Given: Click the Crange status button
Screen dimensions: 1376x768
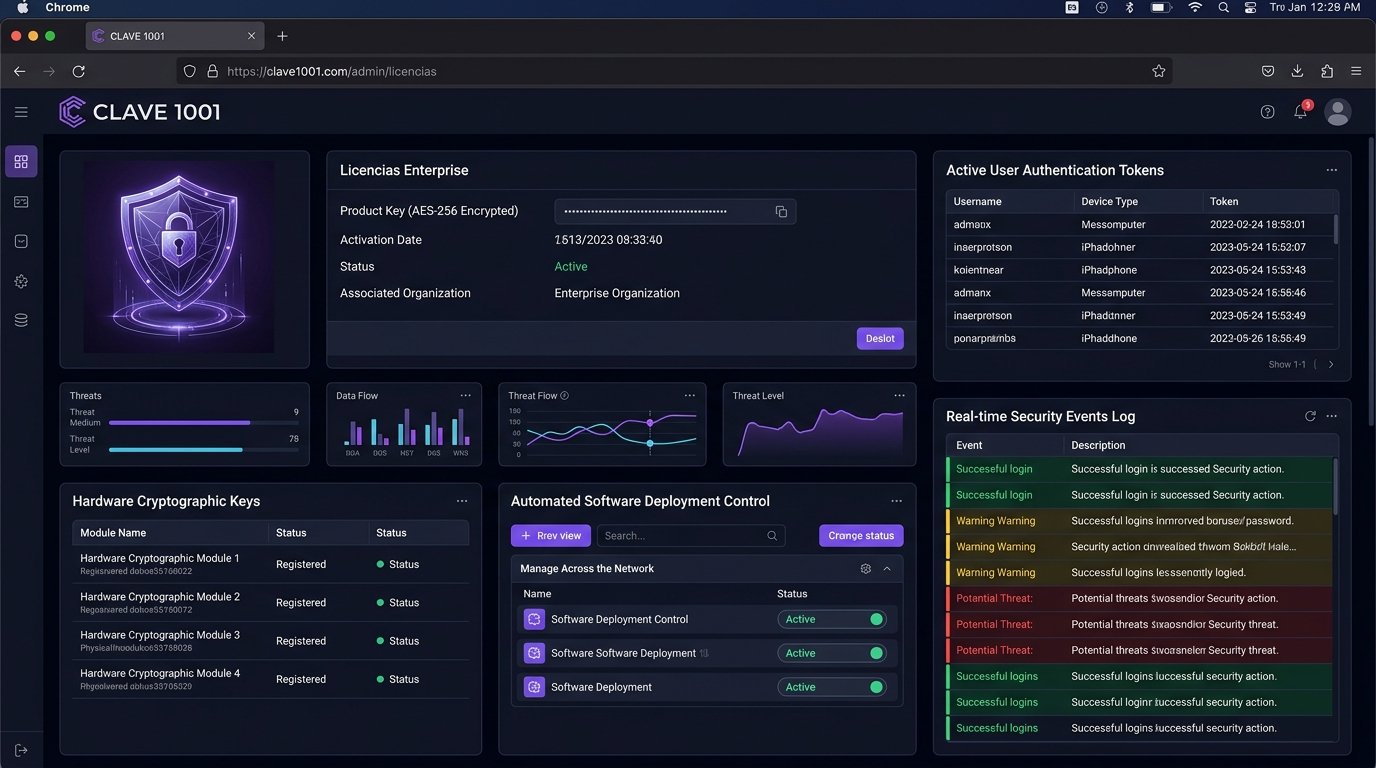Looking at the screenshot, I should (x=861, y=536).
